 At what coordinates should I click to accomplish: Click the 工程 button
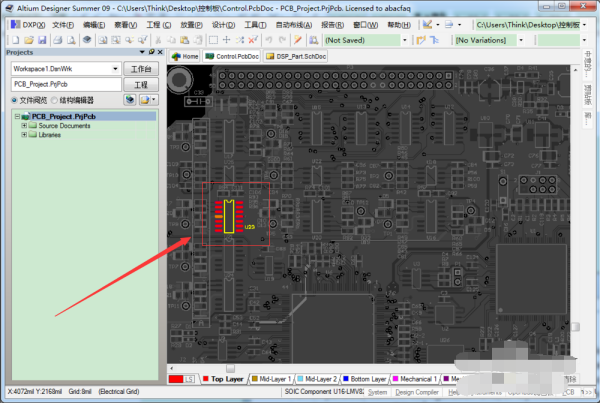click(141, 85)
